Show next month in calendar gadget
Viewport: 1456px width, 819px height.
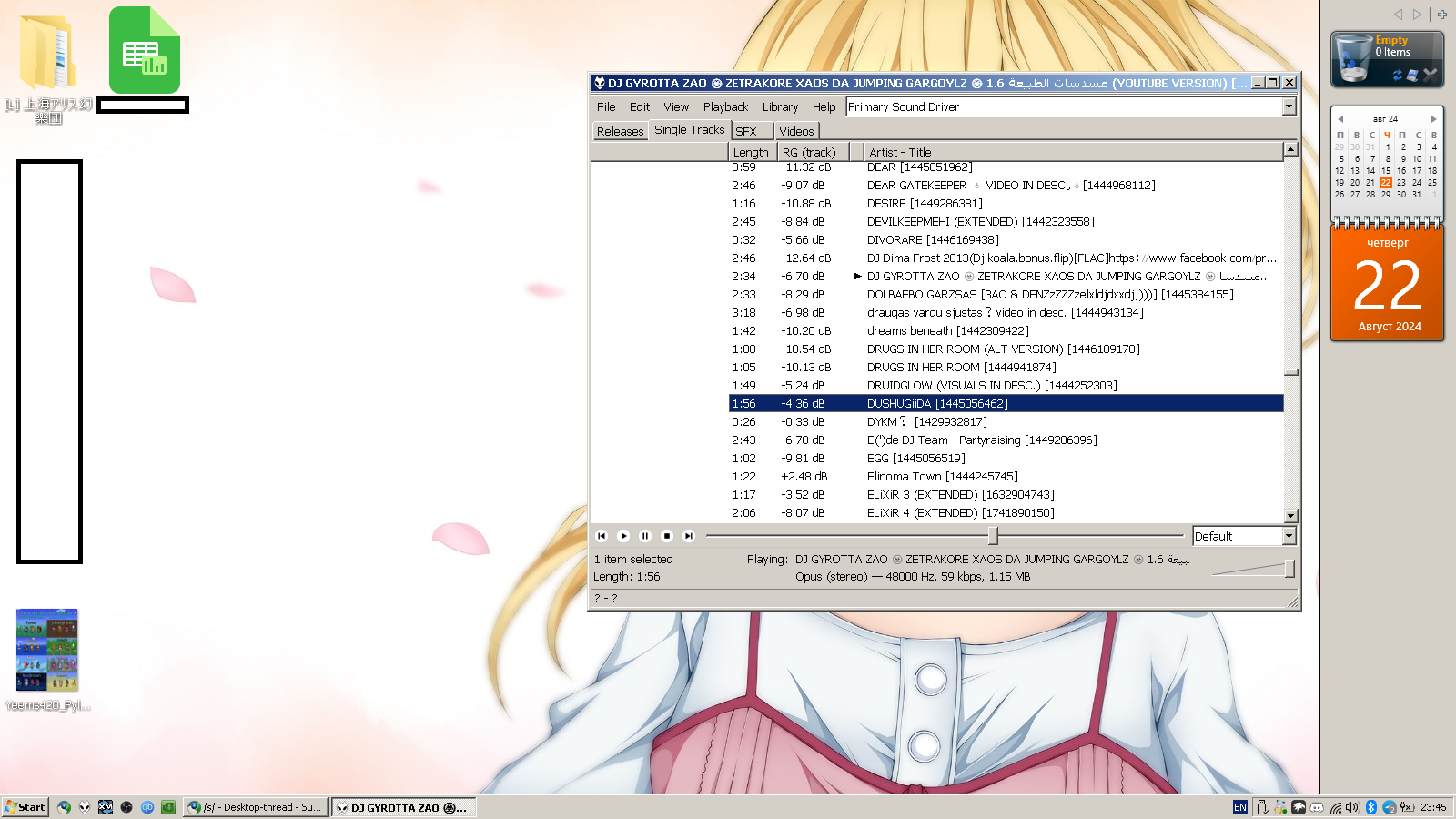(1433, 119)
